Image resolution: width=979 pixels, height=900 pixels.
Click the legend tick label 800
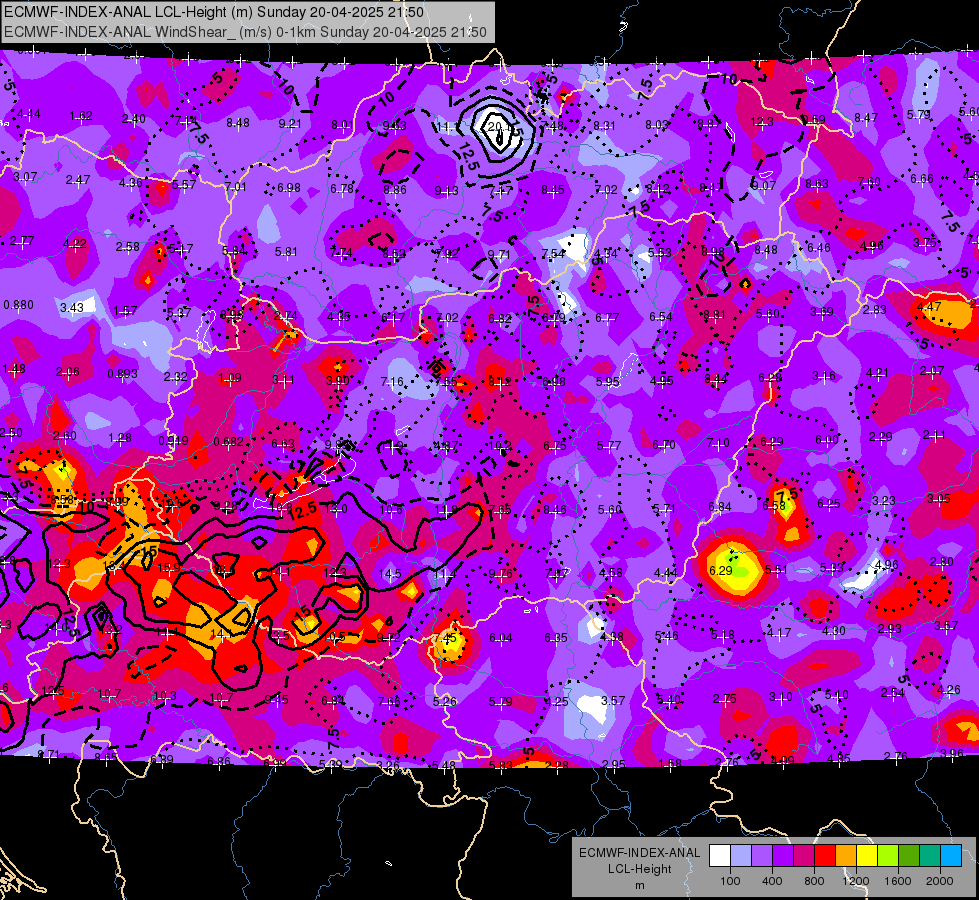point(814,881)
